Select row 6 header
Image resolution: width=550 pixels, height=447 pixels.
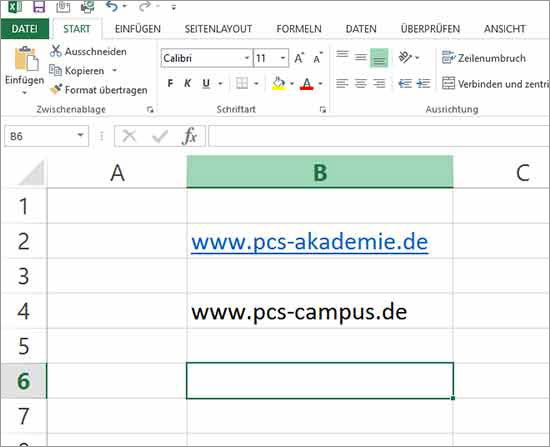pyautogui.click(x=24, y=381)
